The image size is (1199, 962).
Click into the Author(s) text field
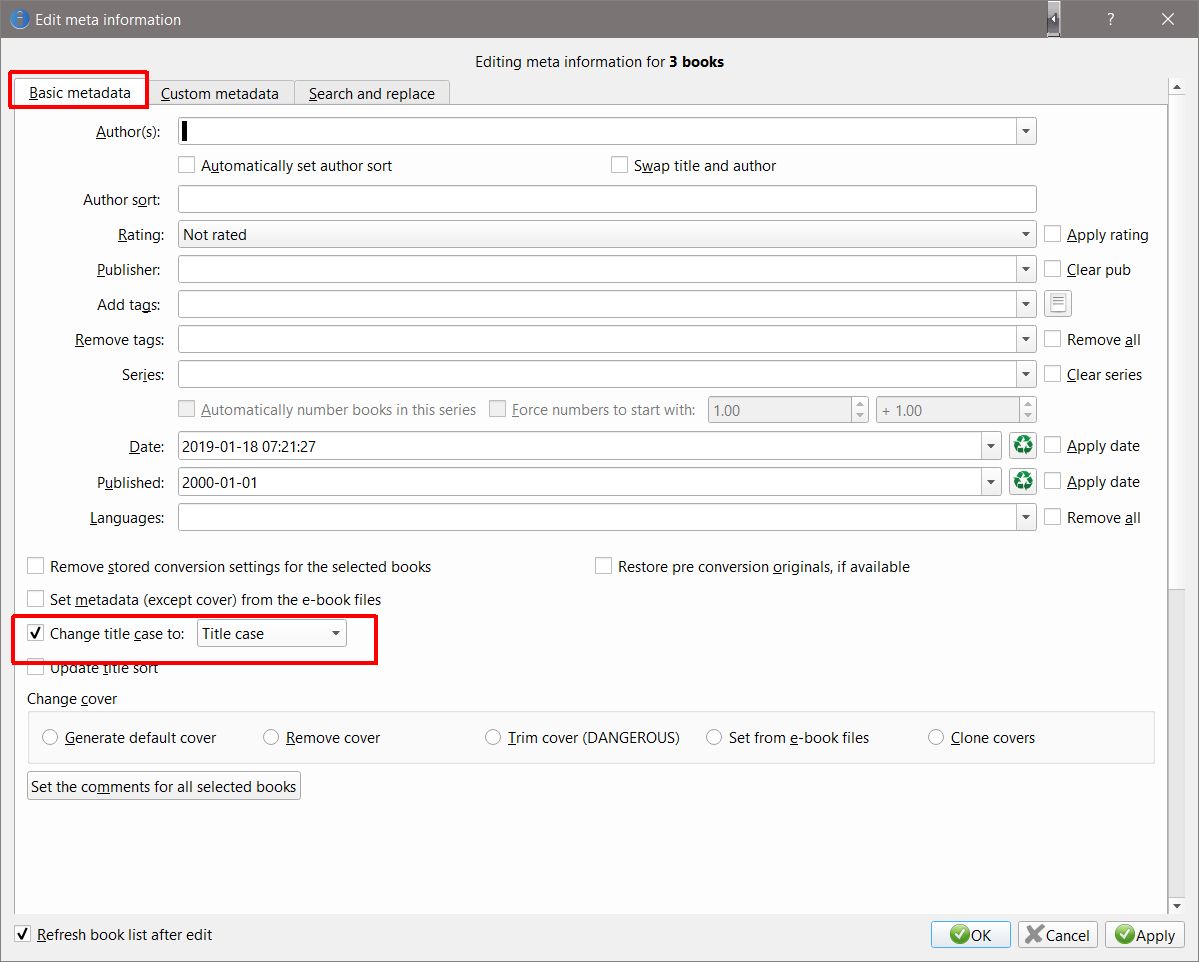point(597,132)
